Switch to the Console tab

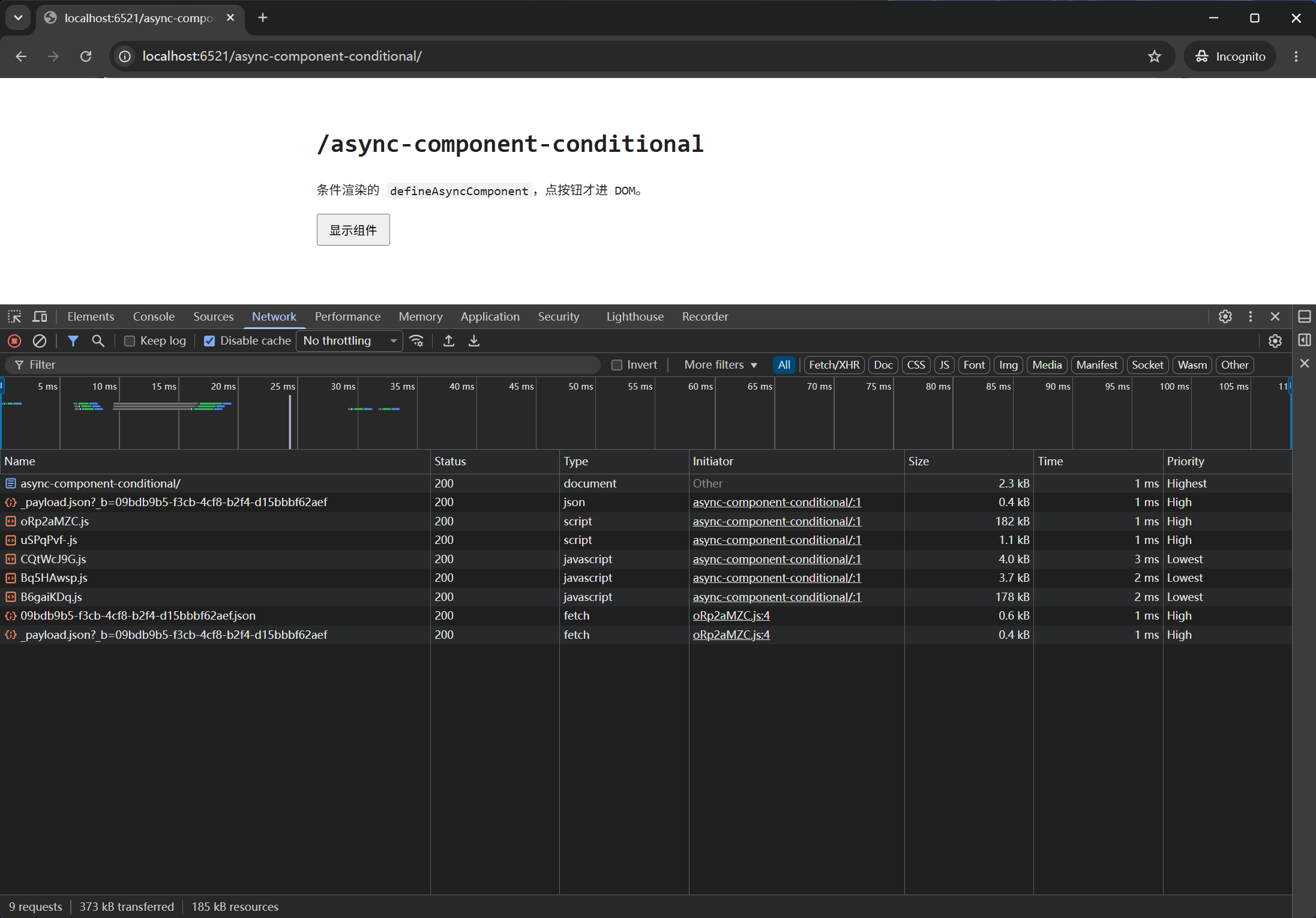(154, 316)
